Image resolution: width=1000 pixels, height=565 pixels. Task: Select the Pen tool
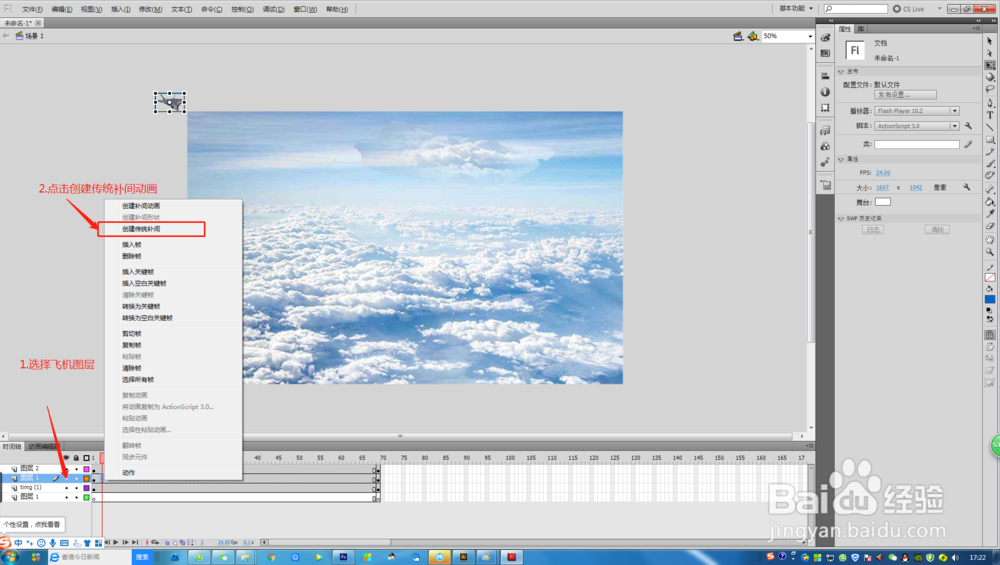(x=990, y=103)
